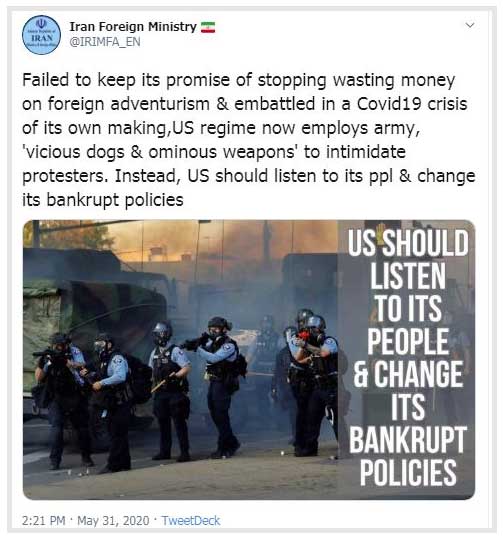Click 'bankrupt policies' at the tweet text end
503x542 pixels.
click(115, 200)
